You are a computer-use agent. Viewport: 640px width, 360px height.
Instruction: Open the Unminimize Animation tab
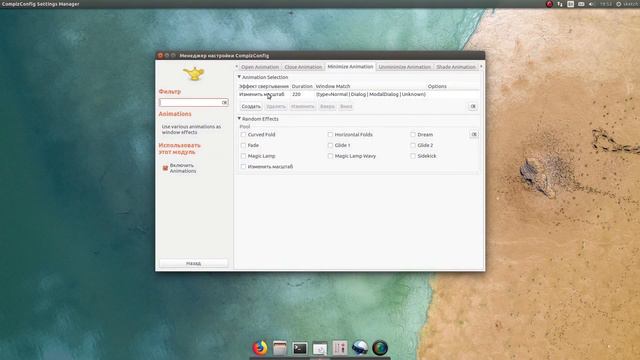(404, 67)
